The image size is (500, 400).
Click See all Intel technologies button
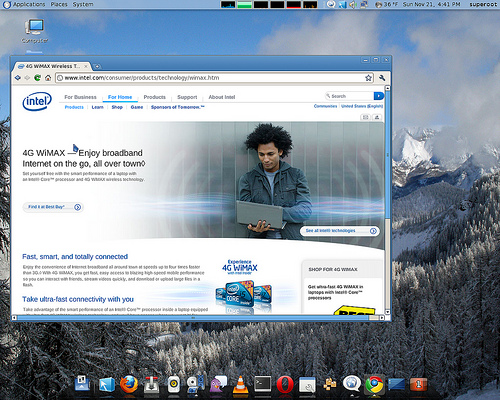[x=340, y=231]
